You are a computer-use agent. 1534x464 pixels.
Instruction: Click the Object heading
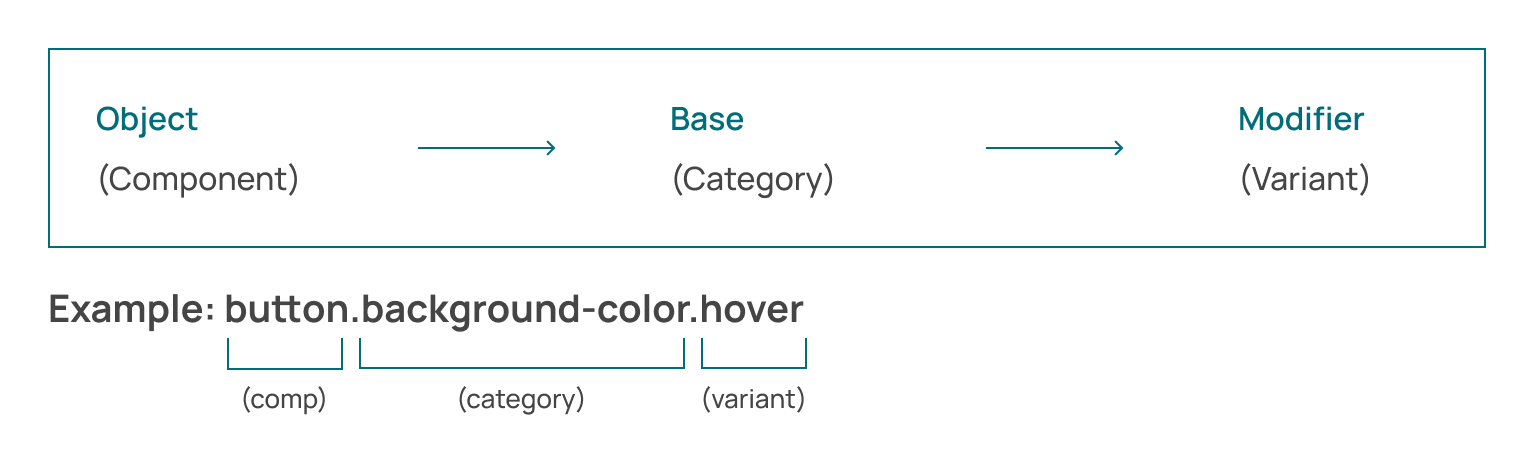(x=147, y=121)
